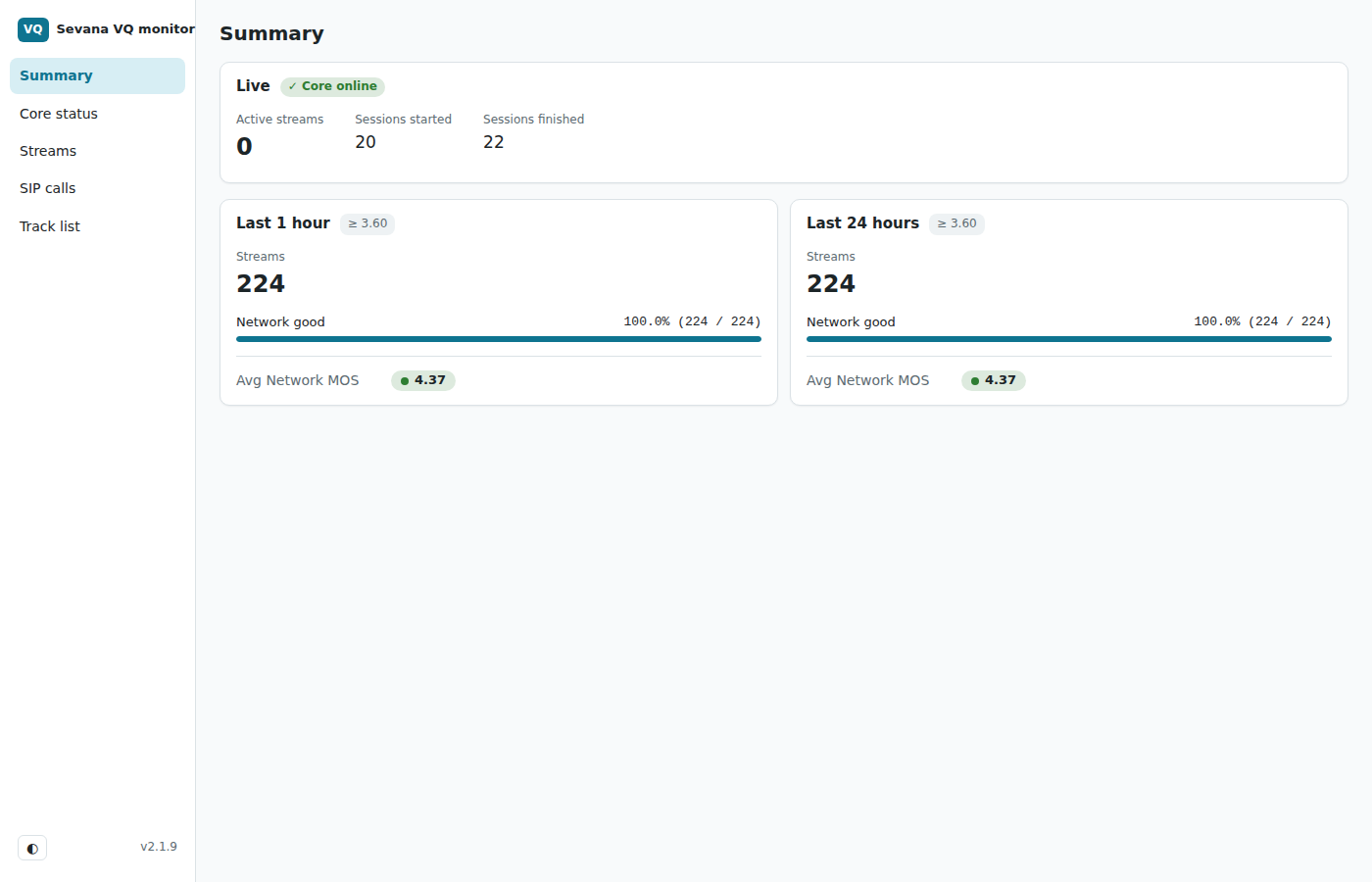Click the Streams count 224 in Last 1 hour
The width and height of the screenshot is (1372, 882).
[x=261, y=283]
